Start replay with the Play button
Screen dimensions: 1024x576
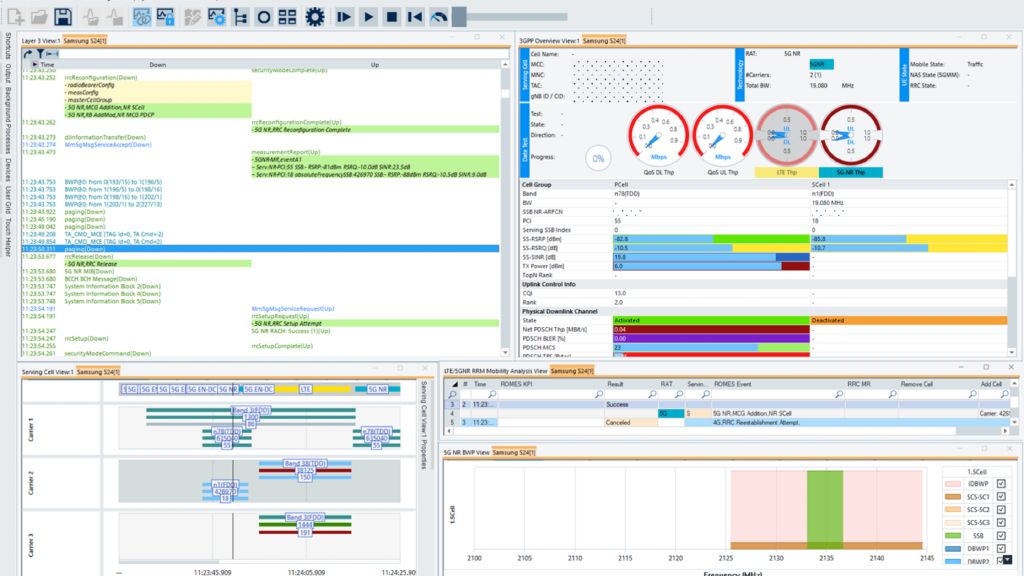[x=368, y=17]
